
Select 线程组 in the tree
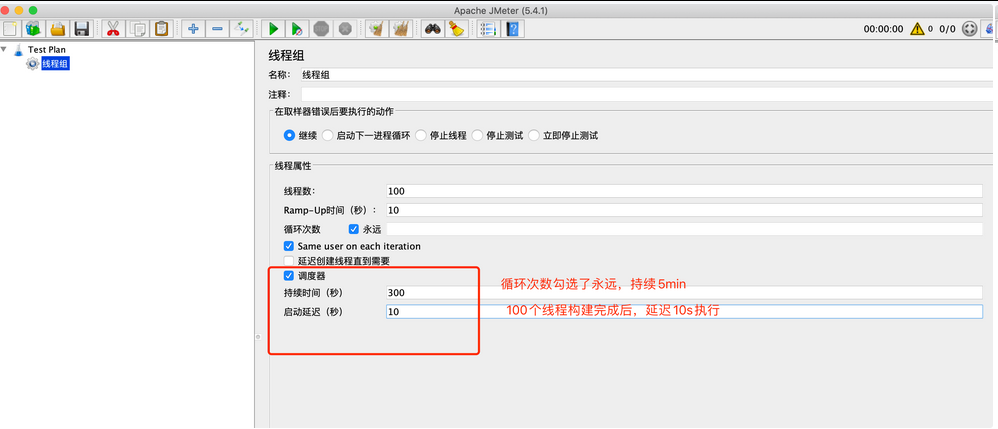click(x=55, y=63)
